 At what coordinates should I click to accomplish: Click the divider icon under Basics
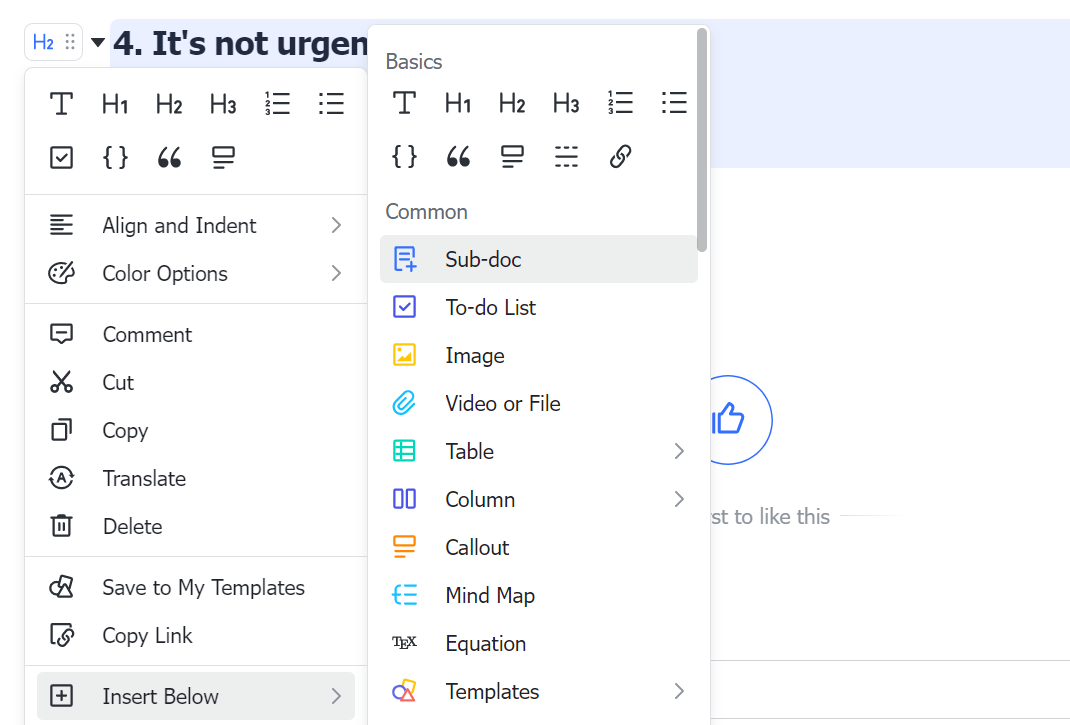pyautogui.click(x=566, y=157)
